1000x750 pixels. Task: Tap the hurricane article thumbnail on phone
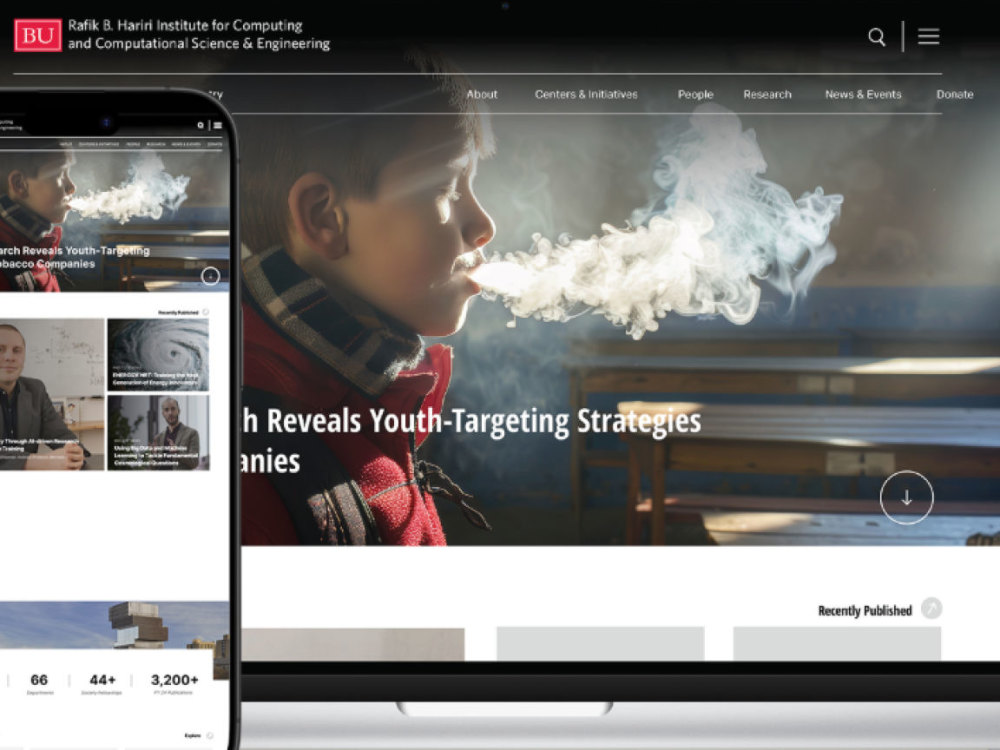coord(158,355)
